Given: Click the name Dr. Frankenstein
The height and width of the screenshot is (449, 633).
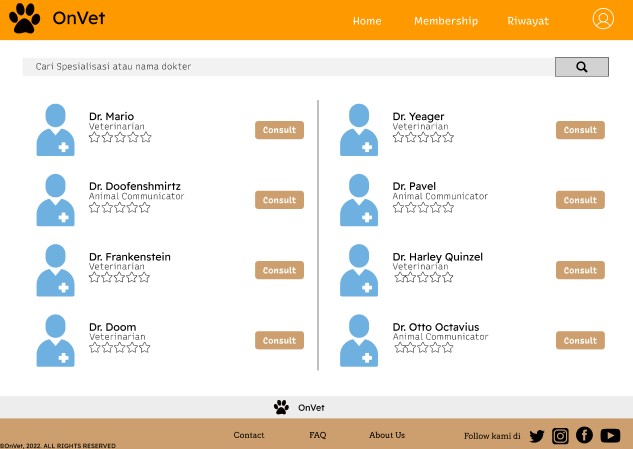Looking at the screenshot, I should [x=130, y=257].
